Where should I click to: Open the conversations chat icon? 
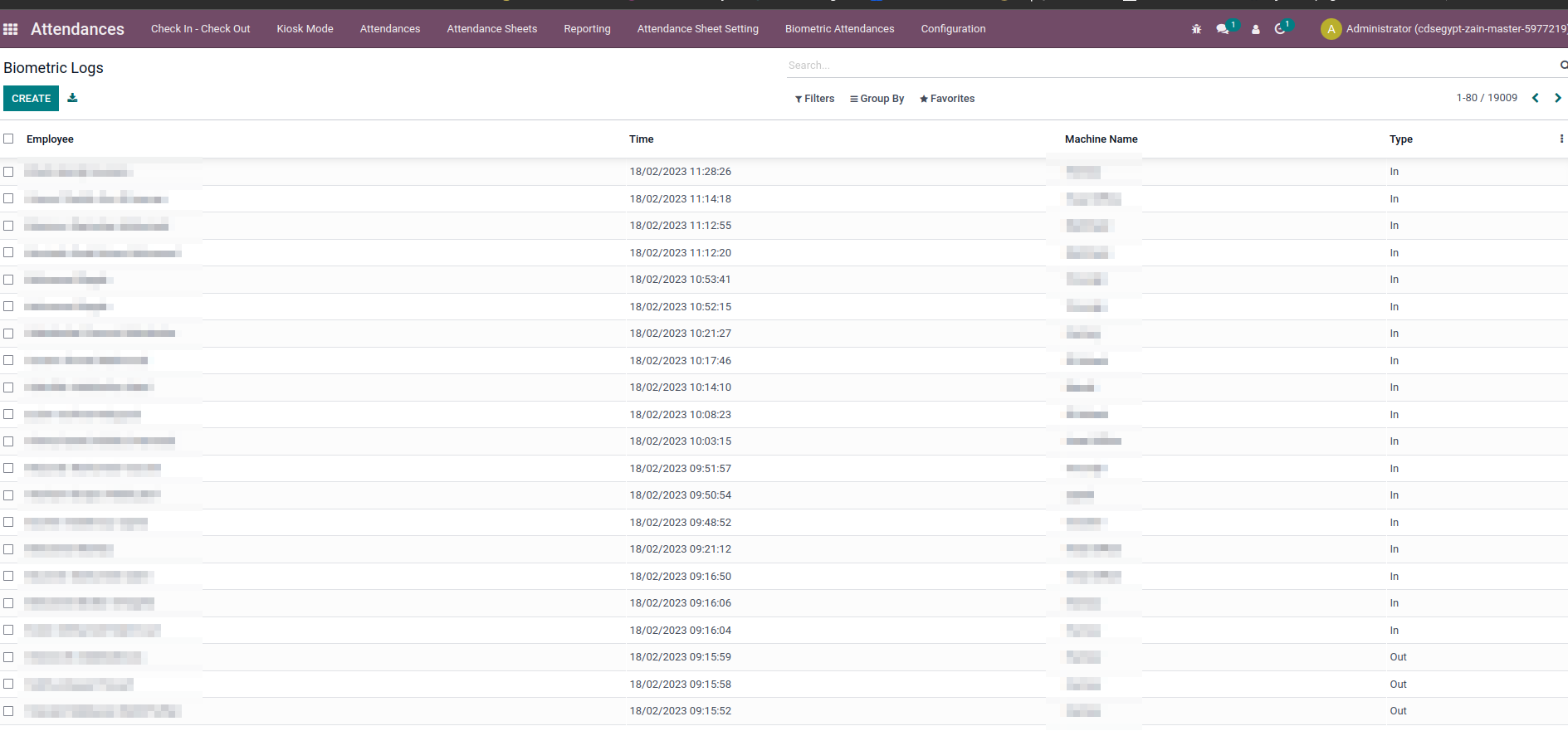click(1222, 29)
